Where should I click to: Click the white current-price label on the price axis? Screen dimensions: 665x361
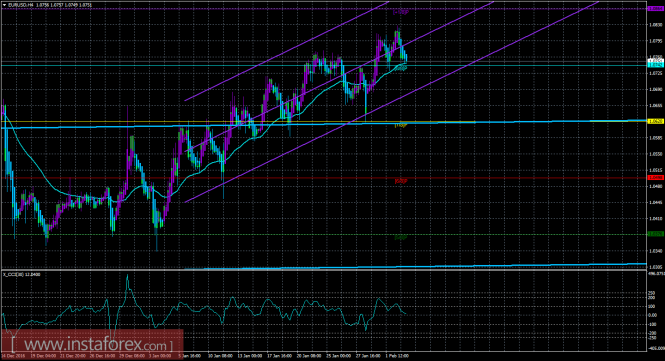coord(656,61)
